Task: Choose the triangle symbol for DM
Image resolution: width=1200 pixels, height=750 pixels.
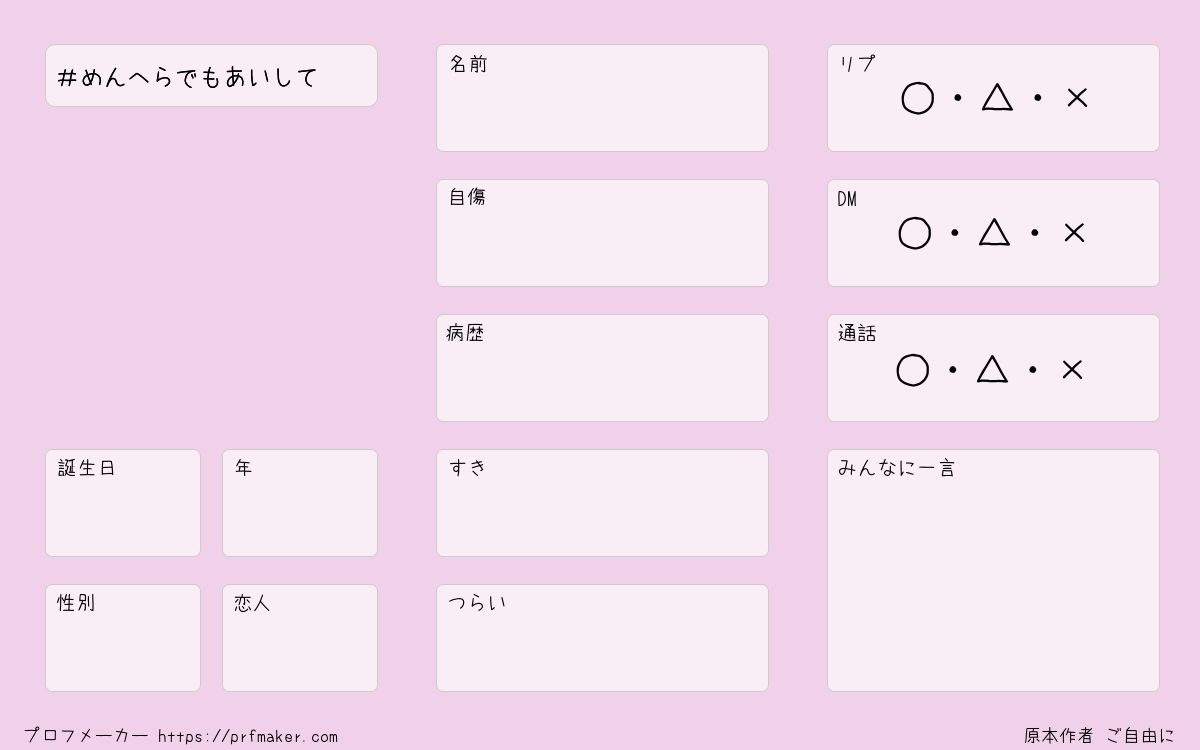Action: 994,232
